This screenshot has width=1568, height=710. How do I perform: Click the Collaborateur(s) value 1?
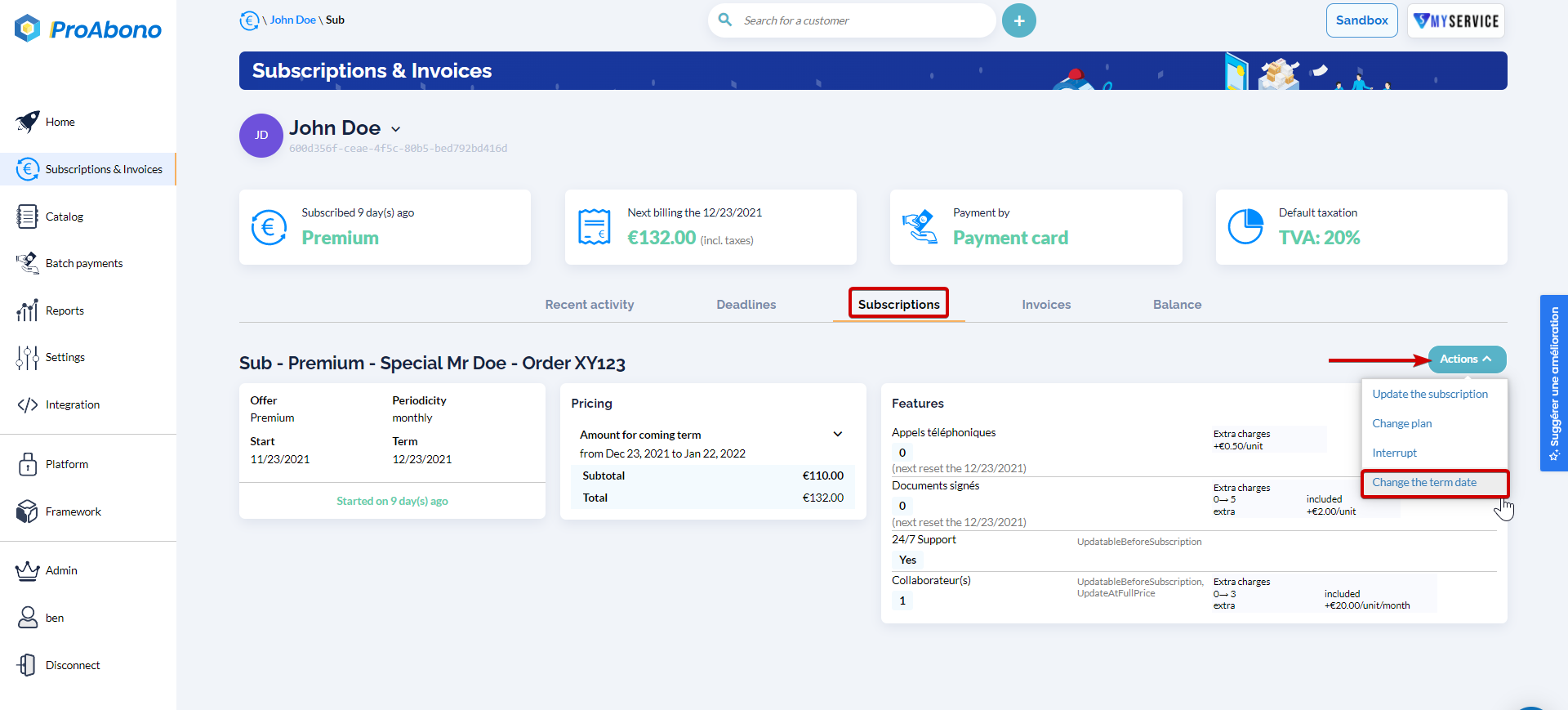[902, 601]
